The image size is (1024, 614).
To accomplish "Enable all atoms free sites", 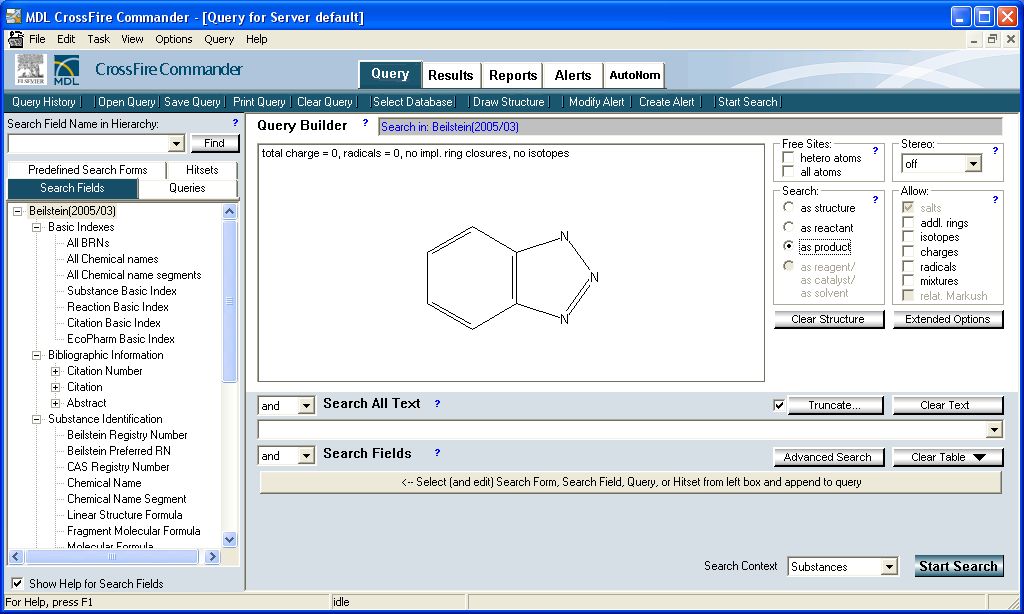I will click(788, 172).
